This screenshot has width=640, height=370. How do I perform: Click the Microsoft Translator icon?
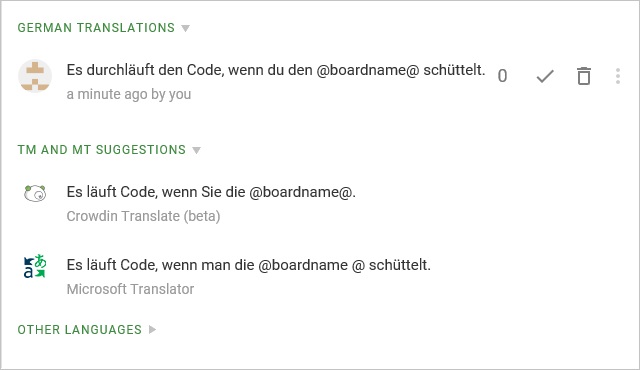pyautogui.click(x=35, y=266)
